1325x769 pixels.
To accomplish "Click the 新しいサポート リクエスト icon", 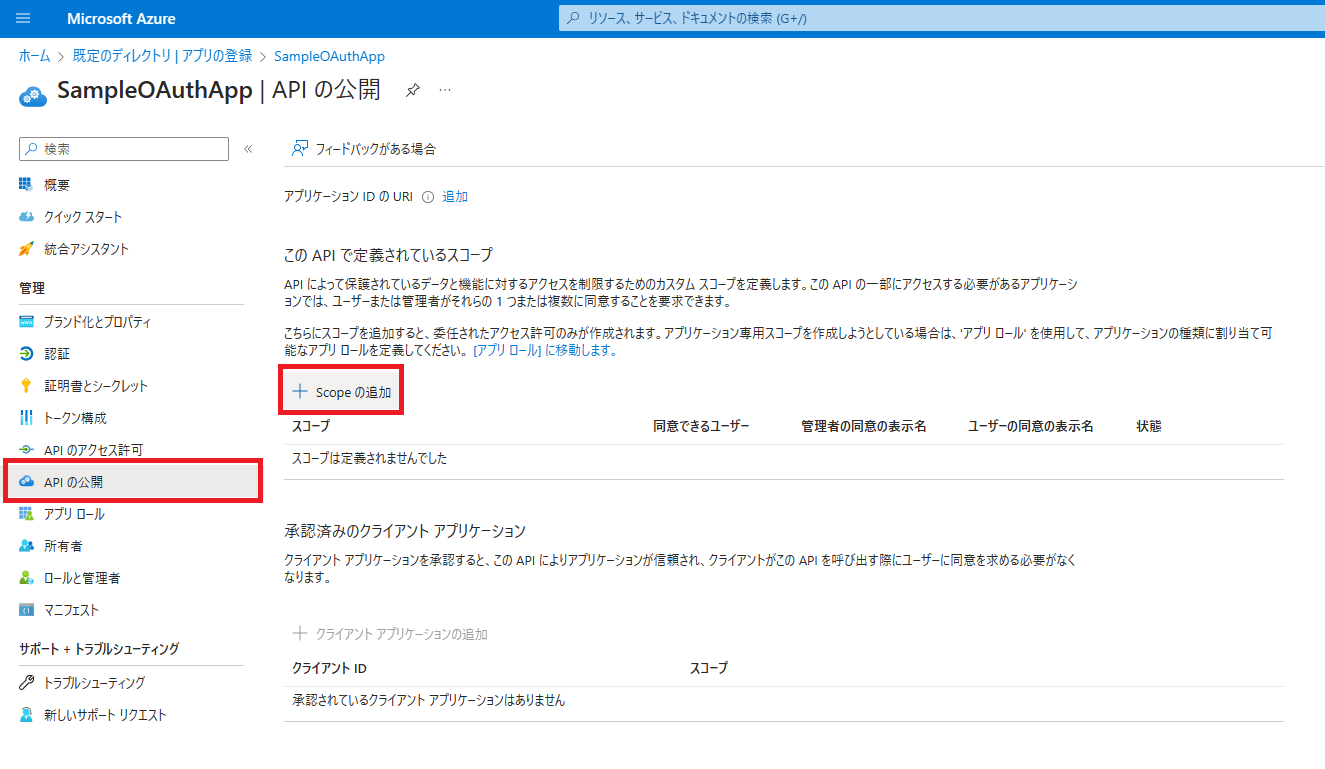I will tap(26, 715).
